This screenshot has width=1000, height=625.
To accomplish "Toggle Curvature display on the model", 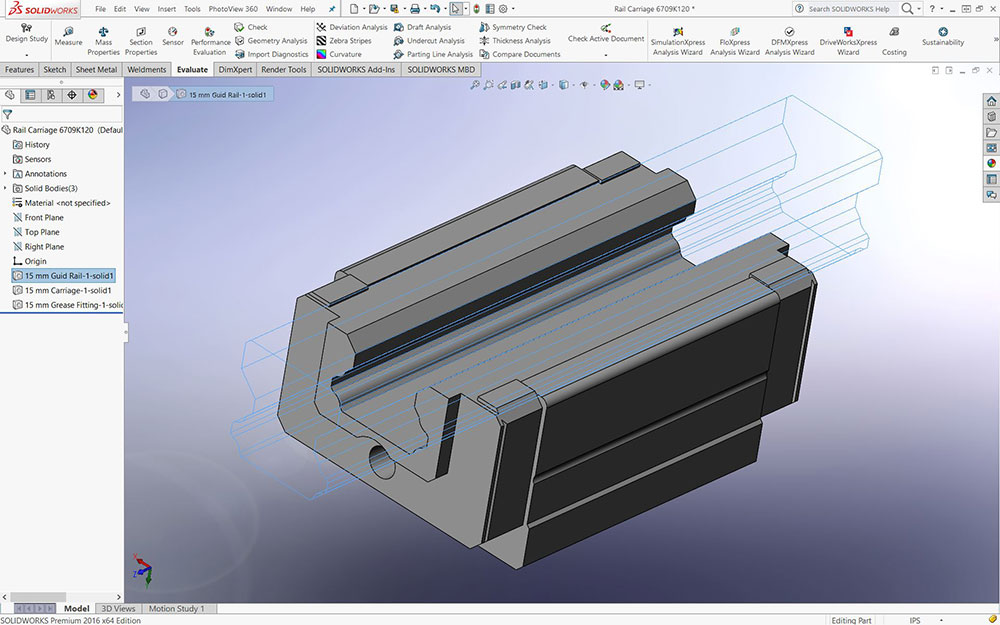I will [338, 54].
